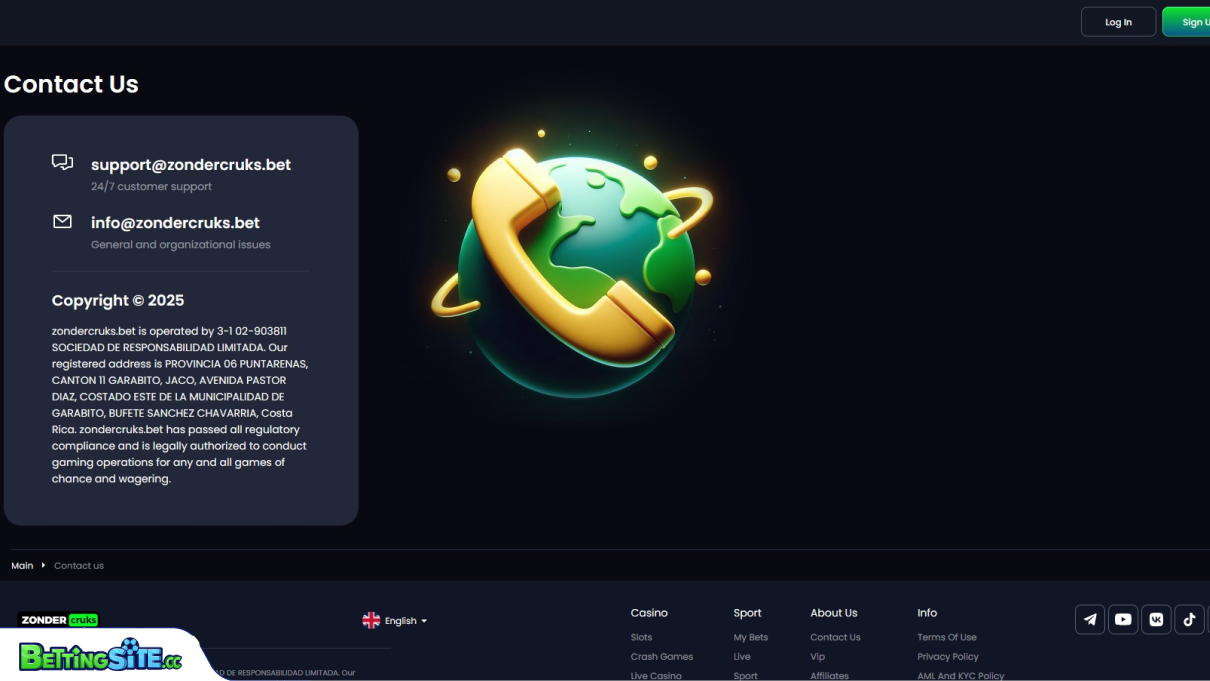Click the ZONDER cruks logo

pyautogui.click(x=57, y=619)
